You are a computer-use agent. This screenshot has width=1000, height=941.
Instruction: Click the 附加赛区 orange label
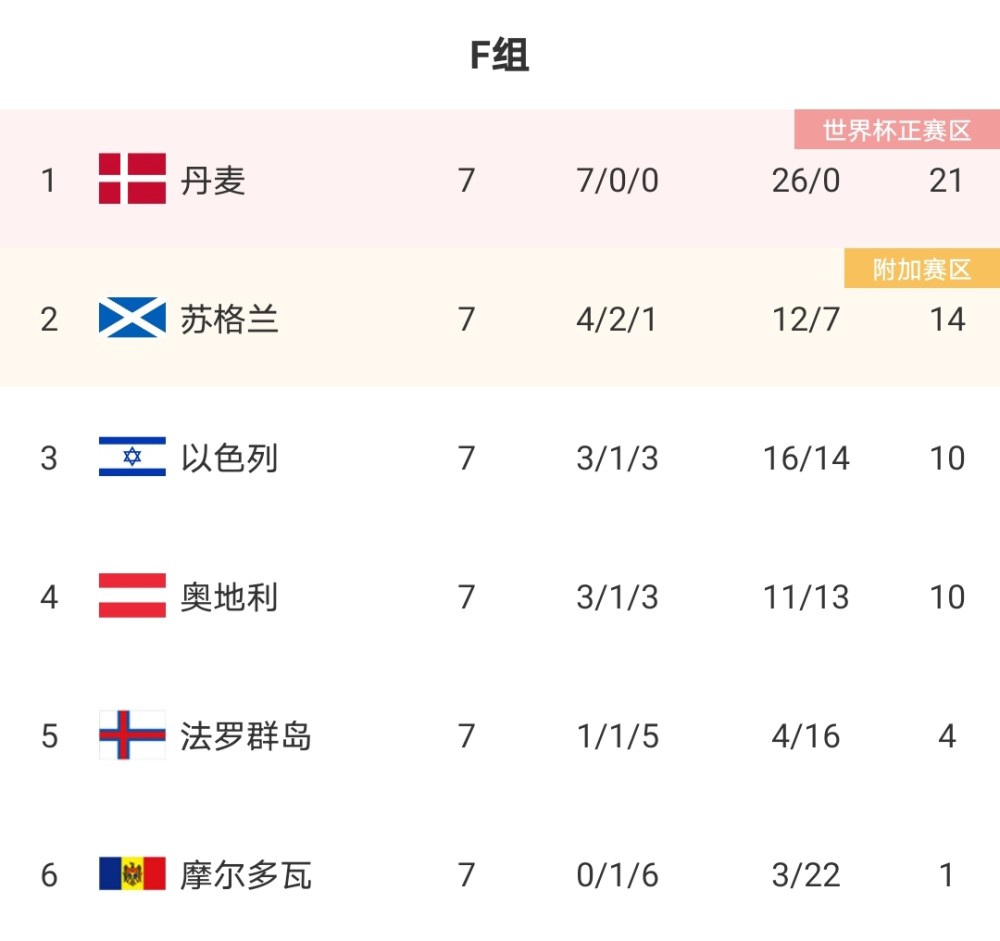pyautogui.click(x=922, y=269)
